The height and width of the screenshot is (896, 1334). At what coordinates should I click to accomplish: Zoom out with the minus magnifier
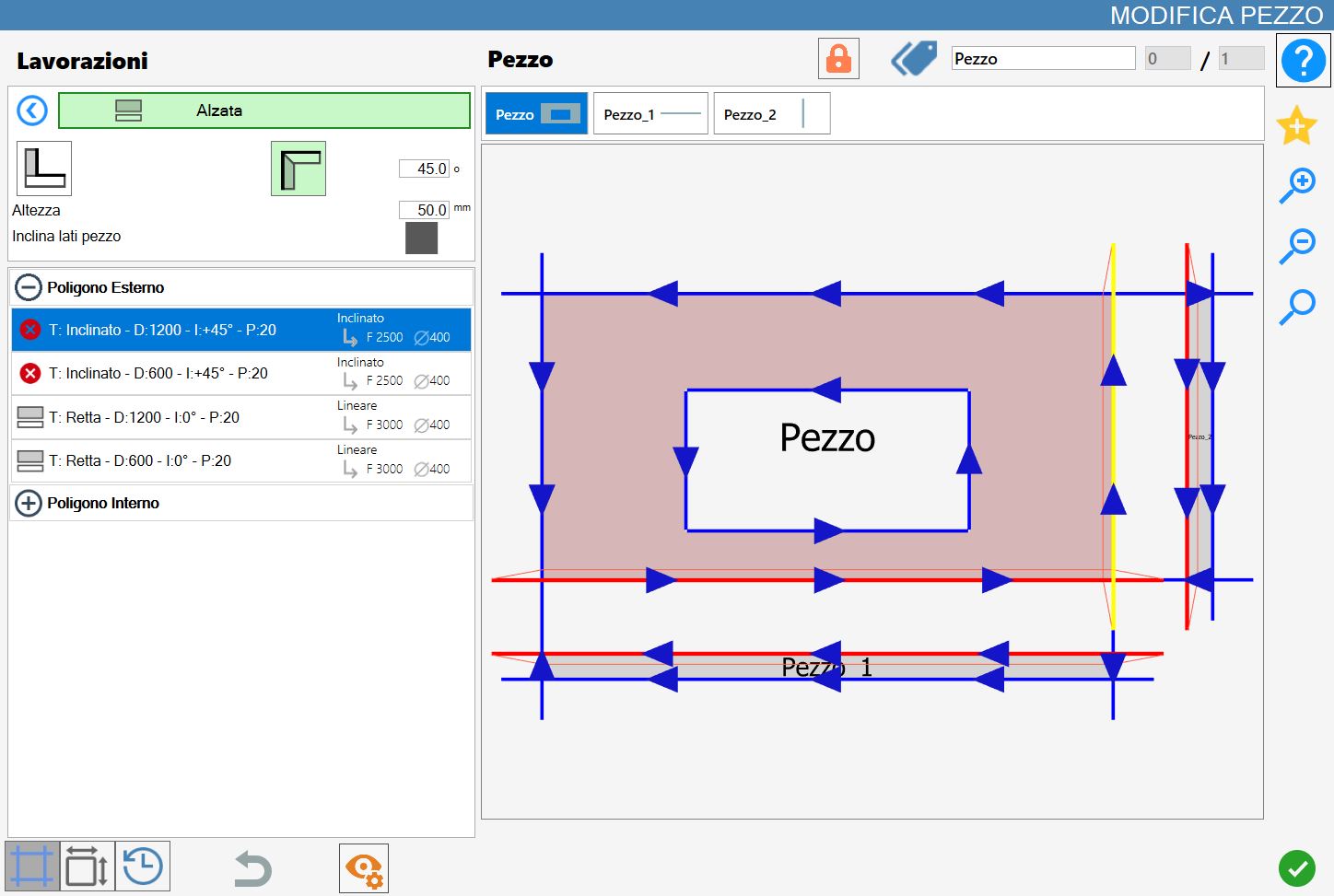click(x=1297, y=246)
